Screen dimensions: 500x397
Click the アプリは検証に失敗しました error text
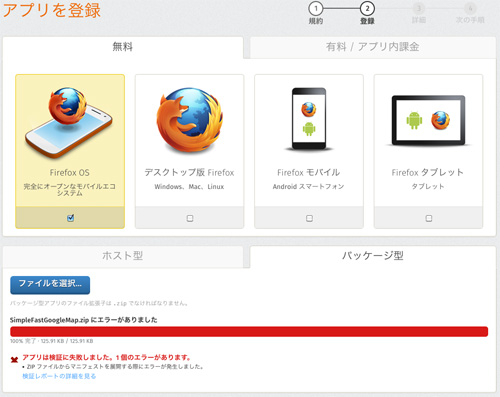coord(106,357)
